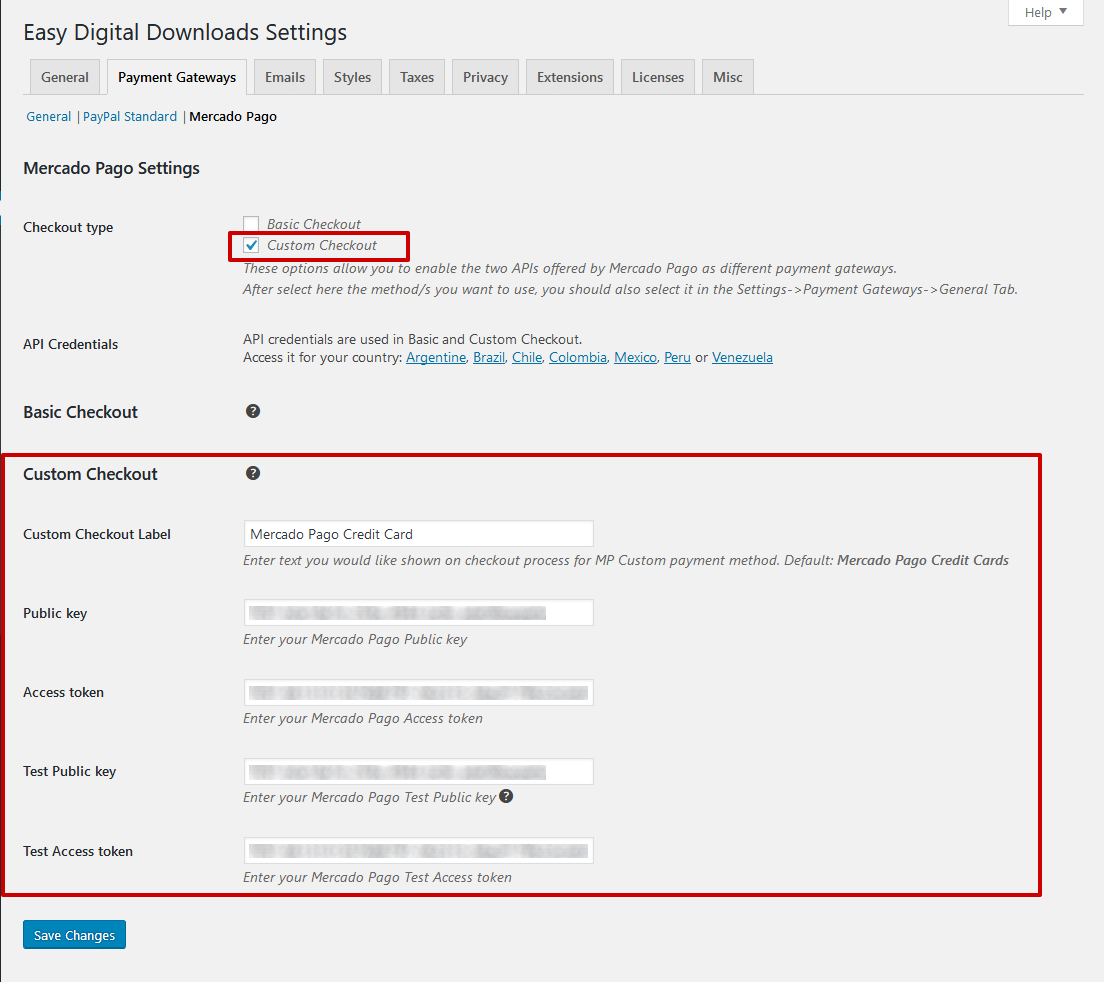Click the help icon after Test Public key description

(506, 796)
